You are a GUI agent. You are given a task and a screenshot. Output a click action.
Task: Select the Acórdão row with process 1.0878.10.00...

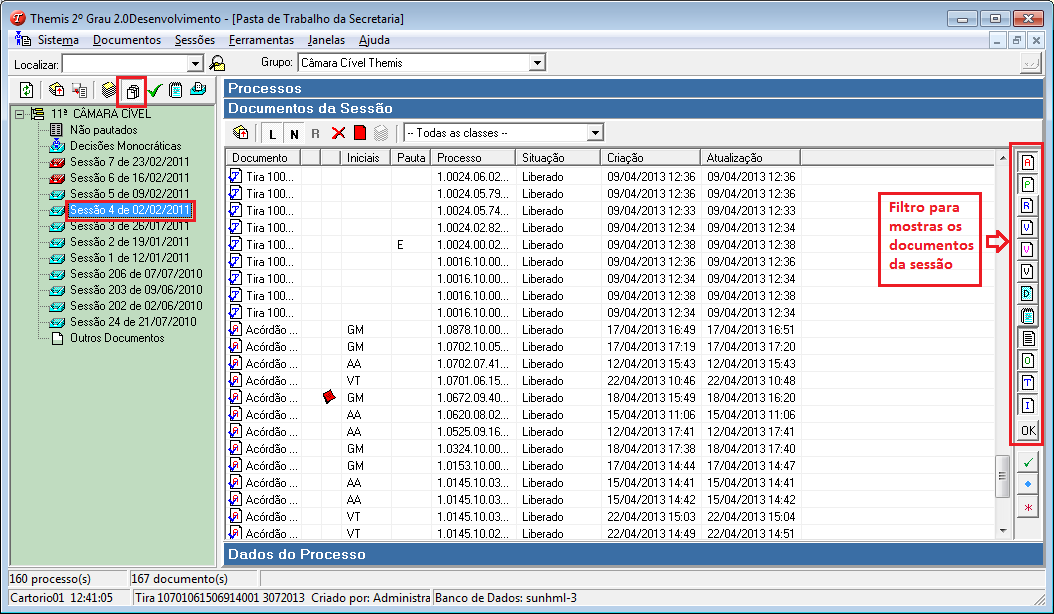click(x=610, y=330)
